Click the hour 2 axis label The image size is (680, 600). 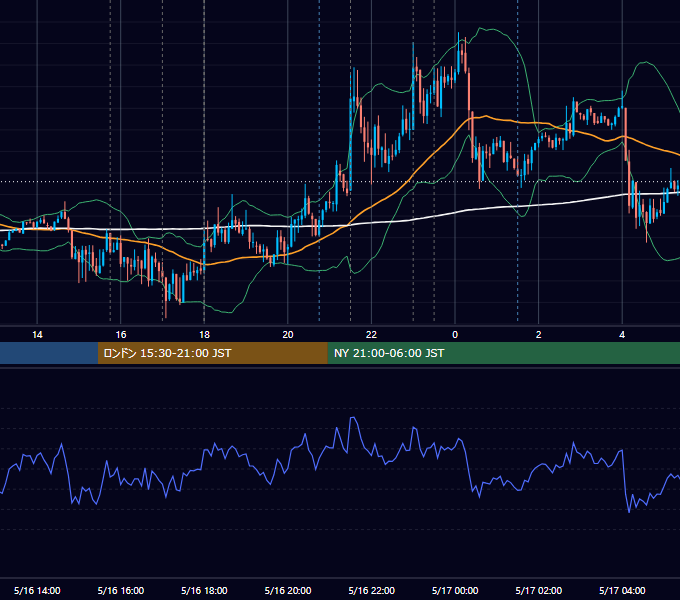point(539,335)
